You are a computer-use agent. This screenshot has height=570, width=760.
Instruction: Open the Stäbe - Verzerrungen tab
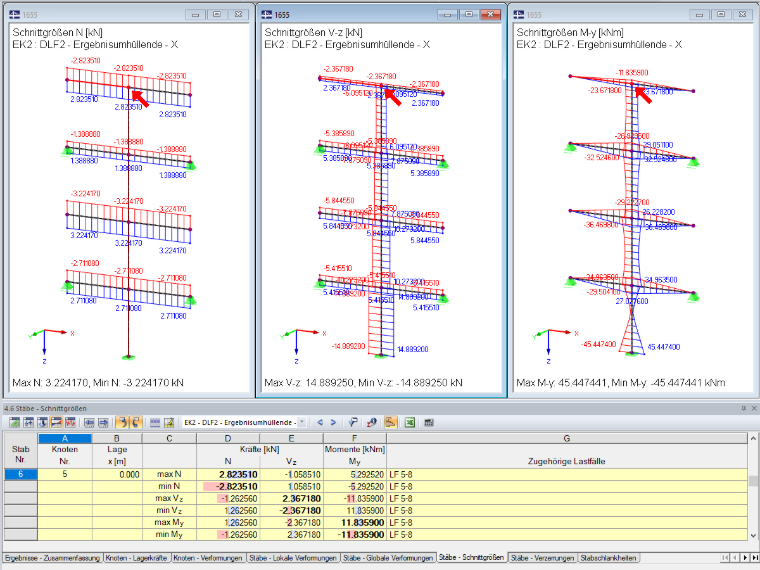(x=542, y=558)
